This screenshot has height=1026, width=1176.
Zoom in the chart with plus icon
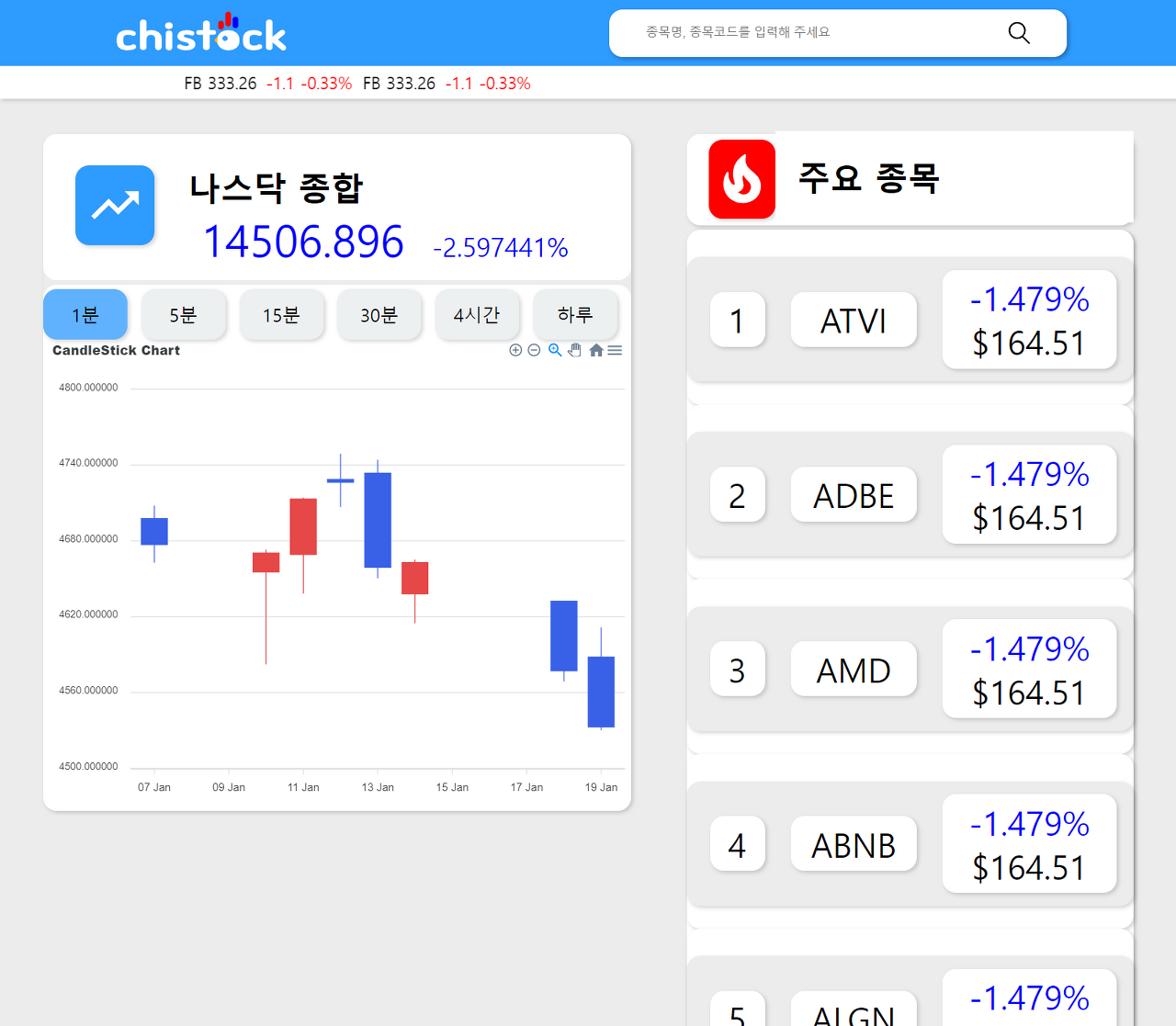tap(515, 350)
